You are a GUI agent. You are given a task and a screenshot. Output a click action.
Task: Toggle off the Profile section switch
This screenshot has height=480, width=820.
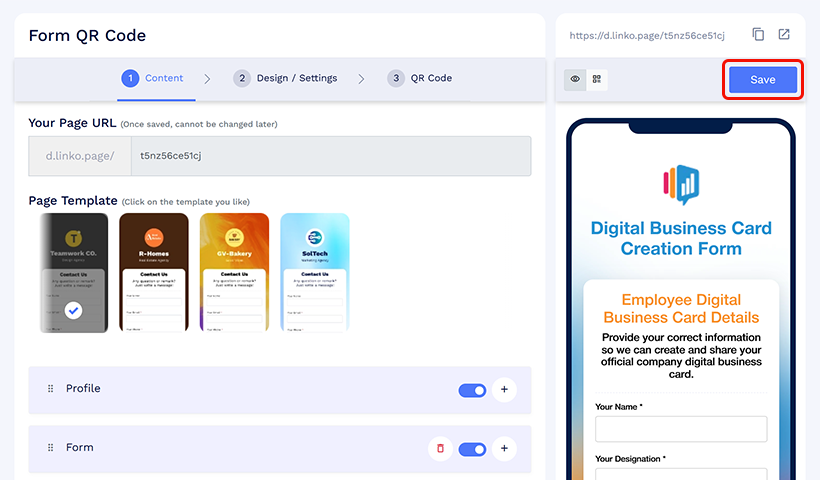tap(472, 390)
